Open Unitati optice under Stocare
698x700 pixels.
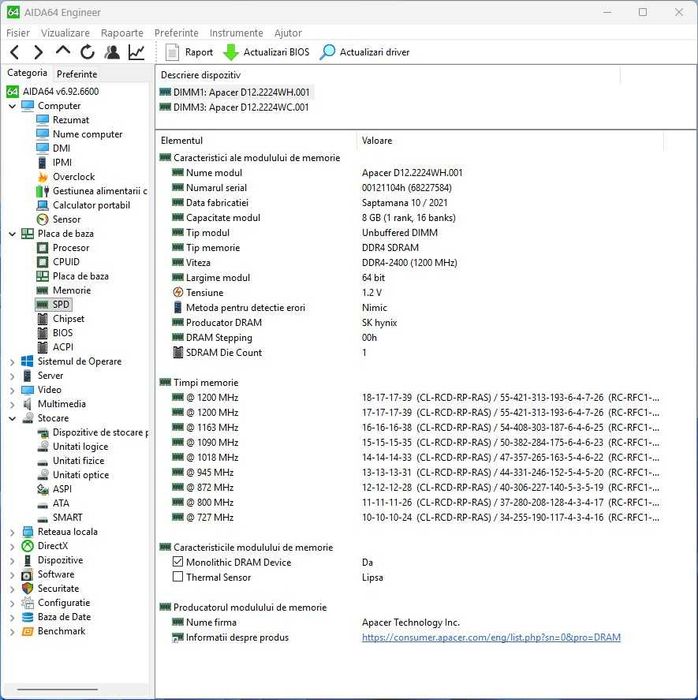[x=73, y=475]
